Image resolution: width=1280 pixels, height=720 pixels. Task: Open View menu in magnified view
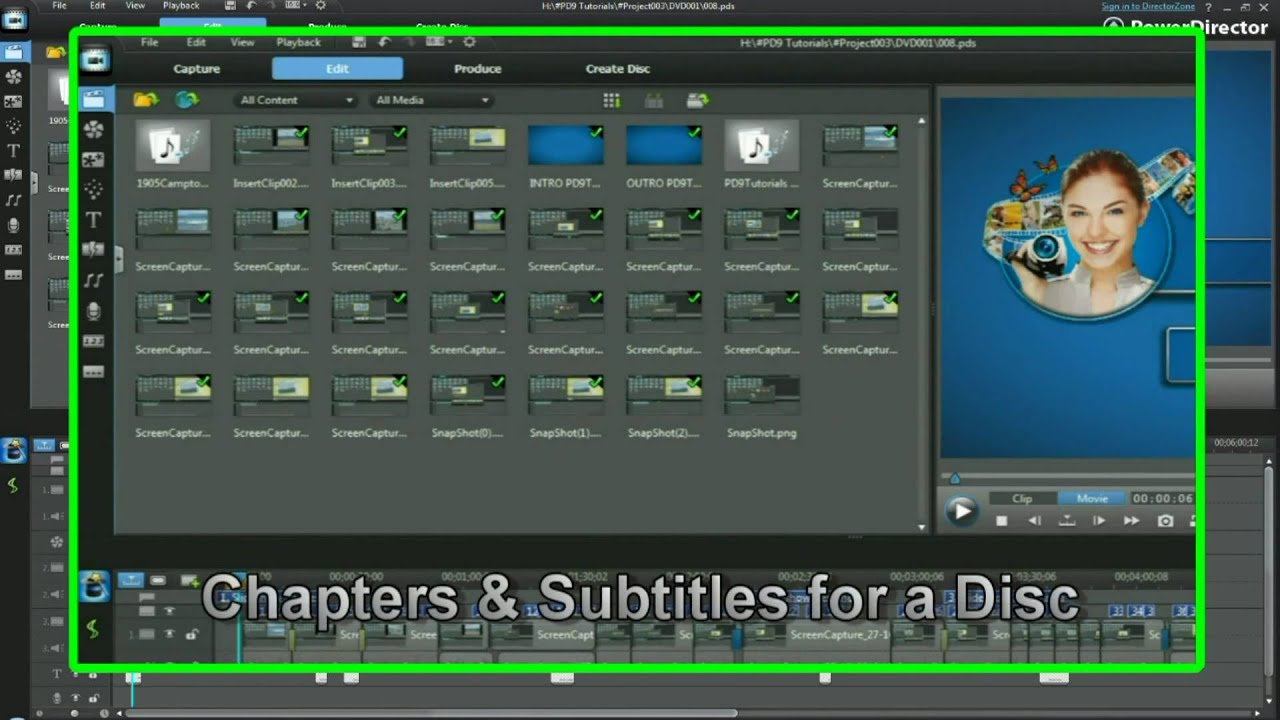point(243,42)
